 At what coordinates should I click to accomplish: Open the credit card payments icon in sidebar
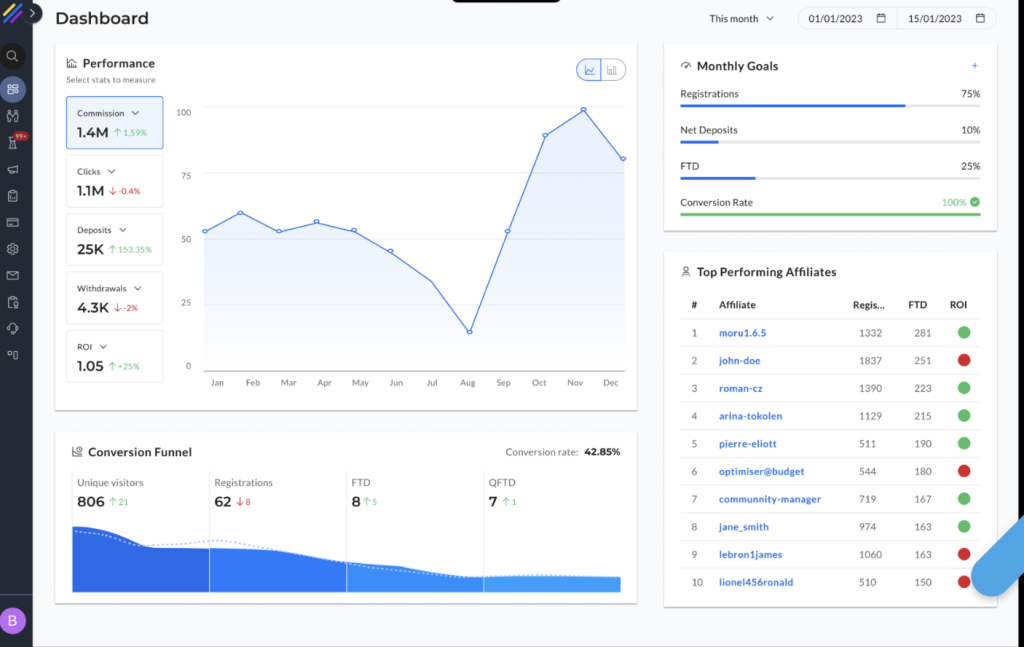(x=13, y=222)
